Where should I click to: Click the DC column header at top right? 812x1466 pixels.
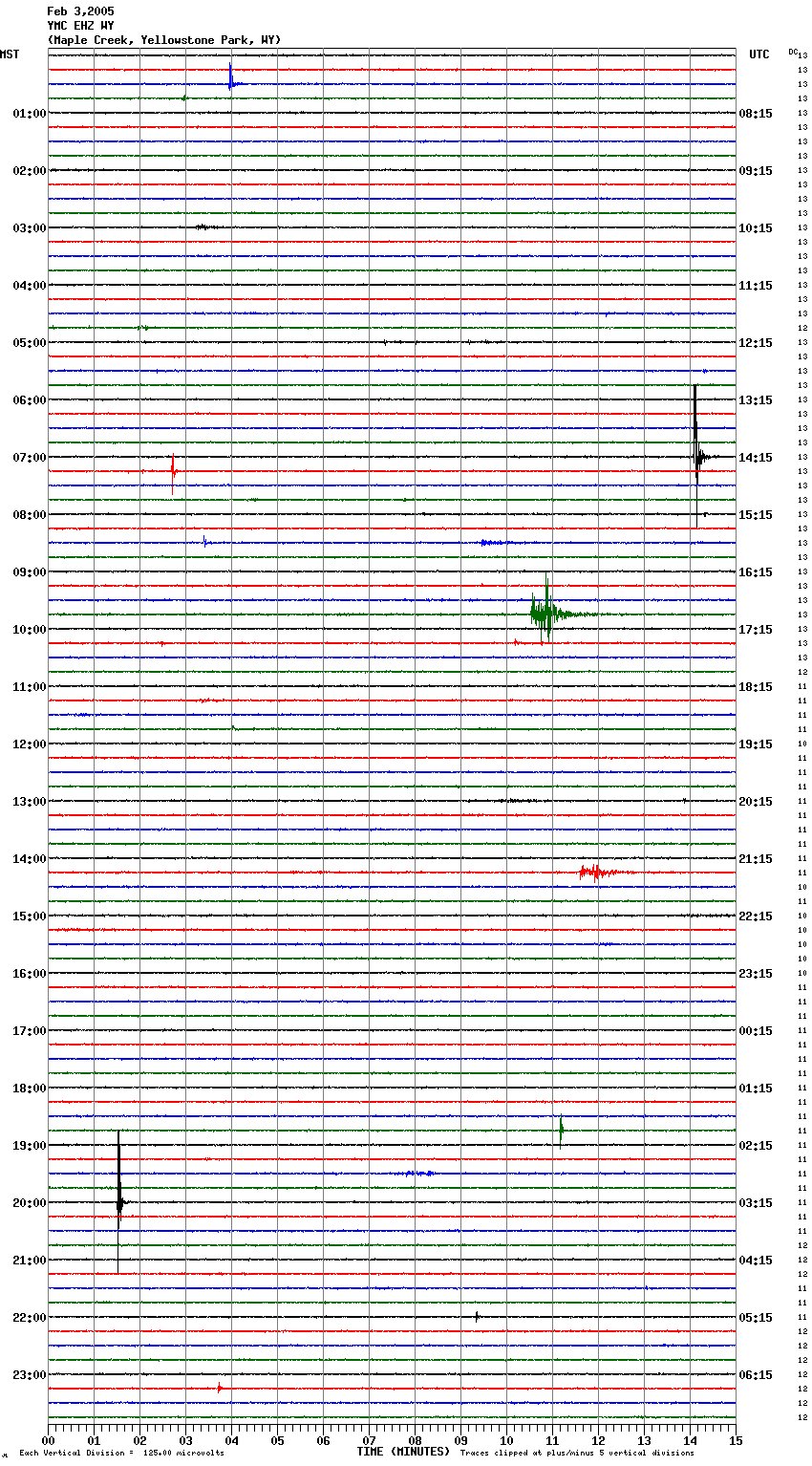[x=793, y=52]
